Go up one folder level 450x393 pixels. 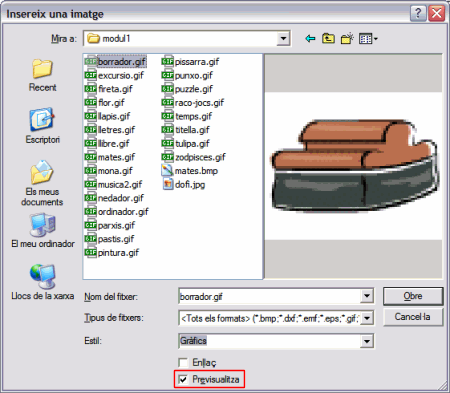coord(328,39)
